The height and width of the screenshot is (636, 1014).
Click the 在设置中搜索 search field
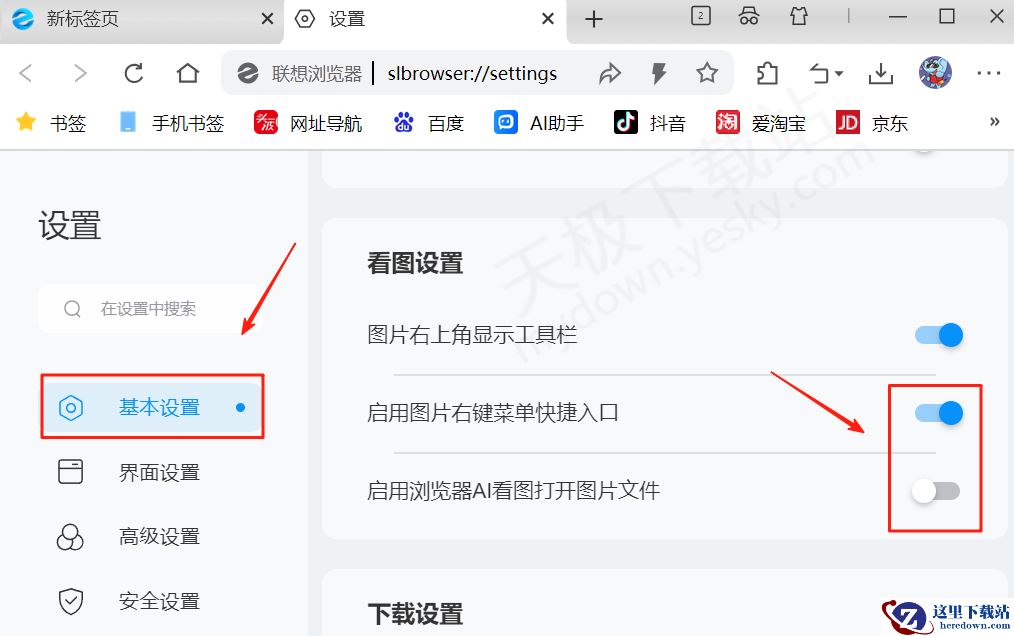point(150,309)
